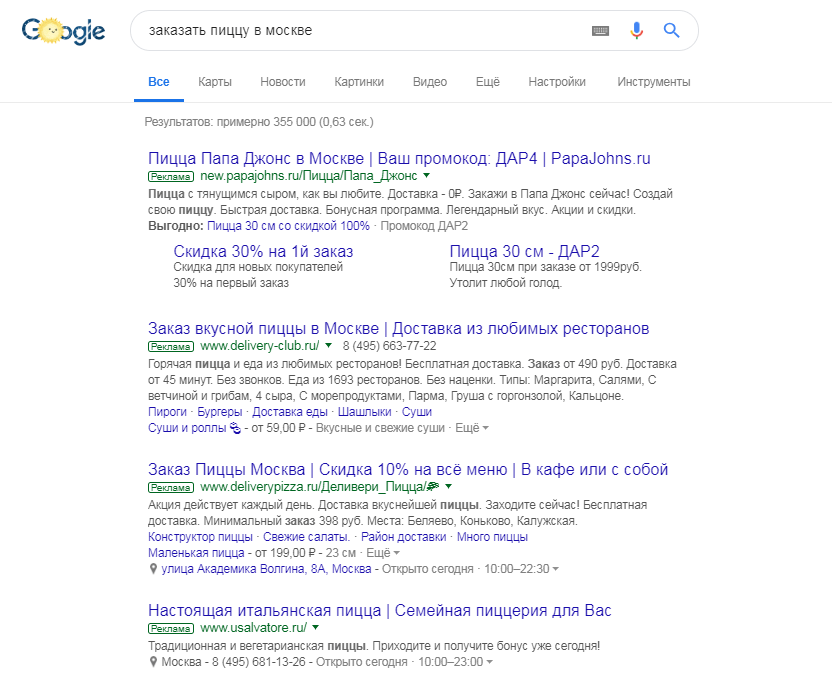Screen dimensions: 832x679
Task: Expand Ещё after Маленькая пицца 23 см
Action: 383,553
